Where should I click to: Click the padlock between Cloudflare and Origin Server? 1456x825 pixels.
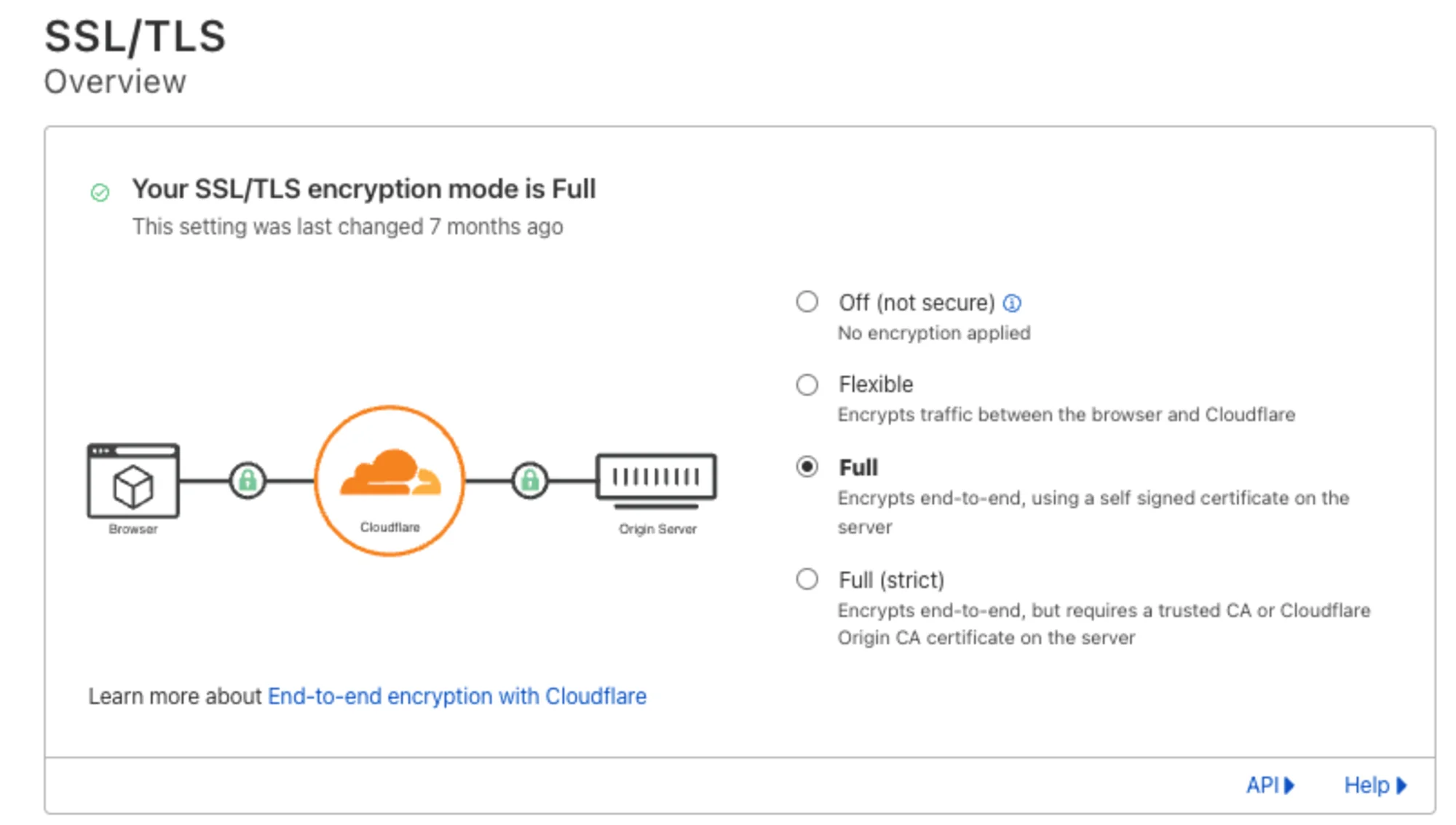531,481
